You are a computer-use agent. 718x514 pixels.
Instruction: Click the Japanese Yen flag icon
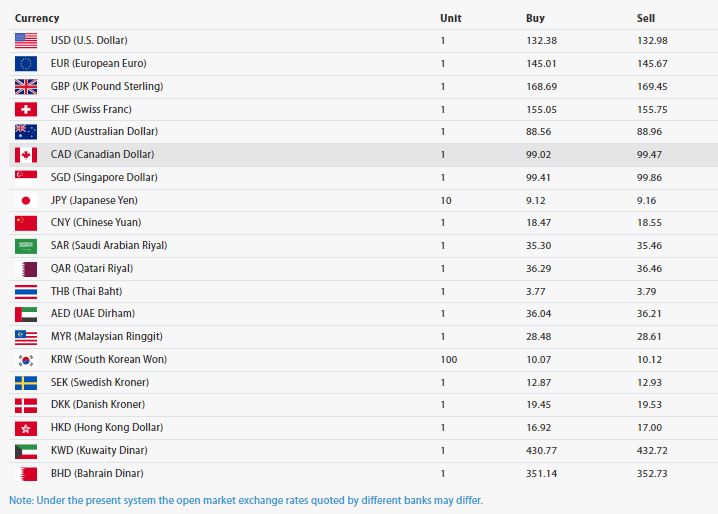pyautogui.click(x=26, y=200)
